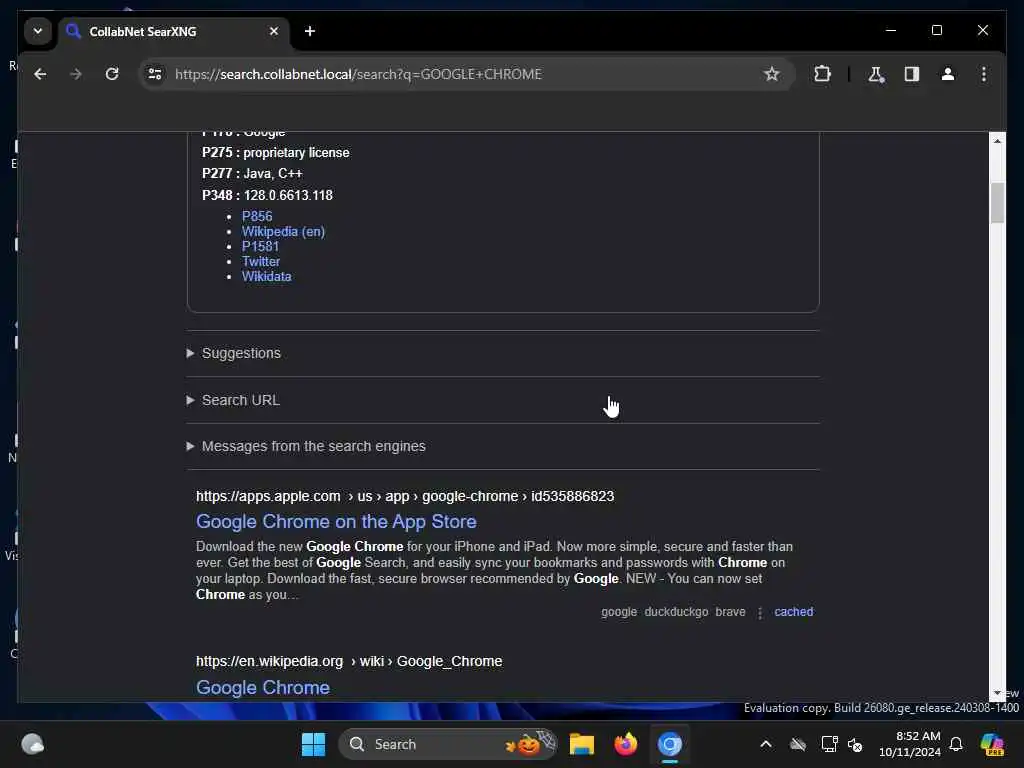Image resolution: width=1024 pixels, height=768 pixels.
Task: Open Google Chrome on the App Store result
Action: [x=336, y=522]
